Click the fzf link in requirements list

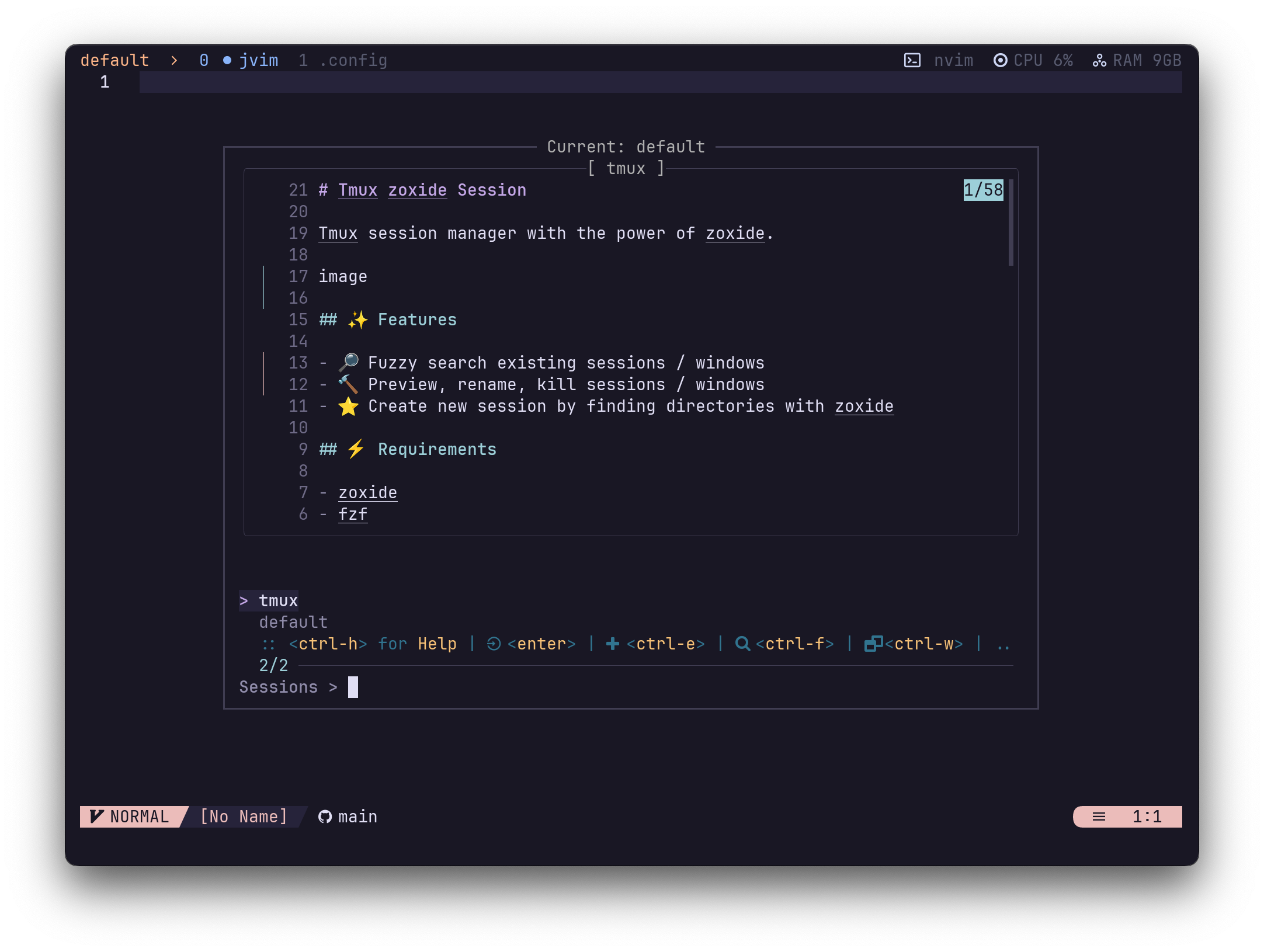353,514
